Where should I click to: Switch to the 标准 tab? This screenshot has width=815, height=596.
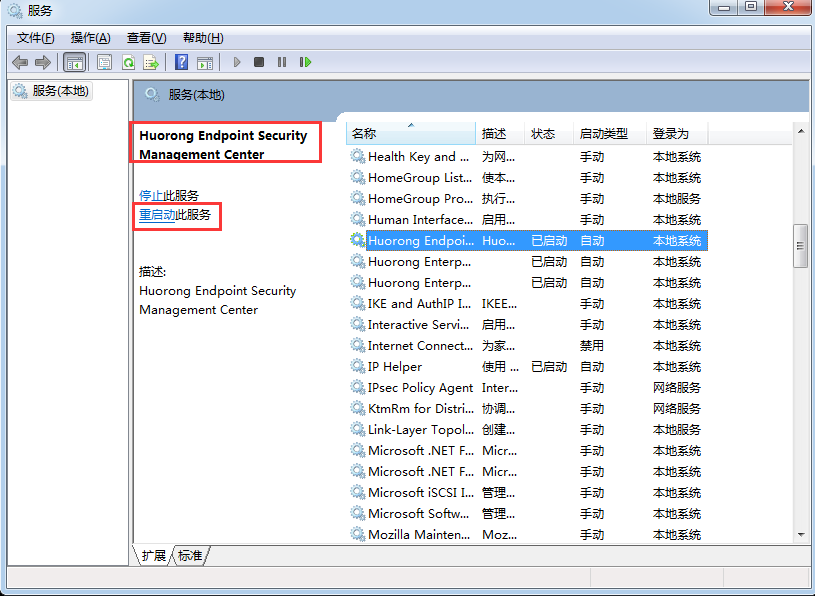point(190,555)
